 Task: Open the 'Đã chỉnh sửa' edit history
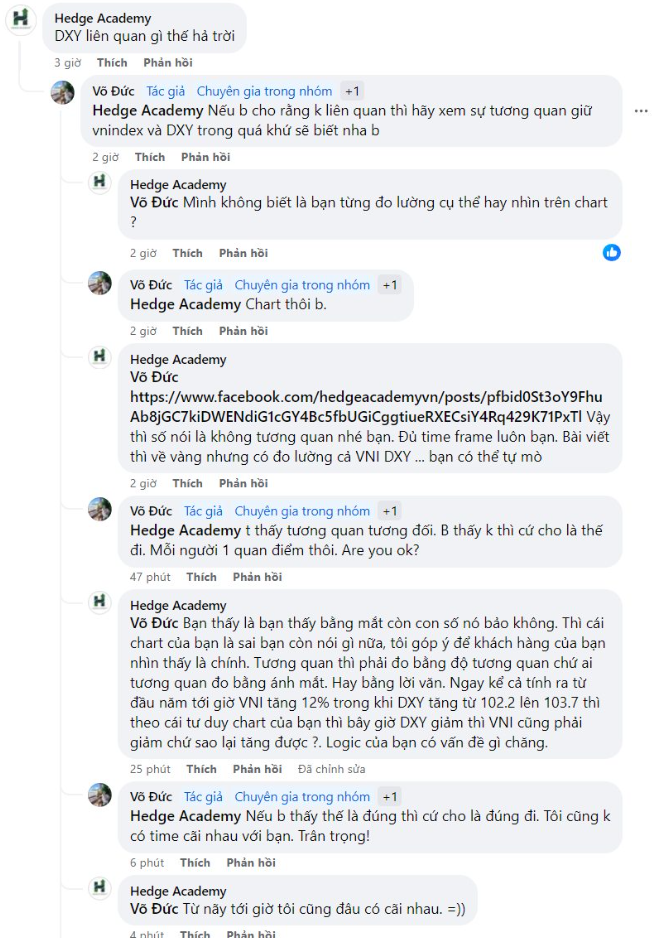pos(331,769)
